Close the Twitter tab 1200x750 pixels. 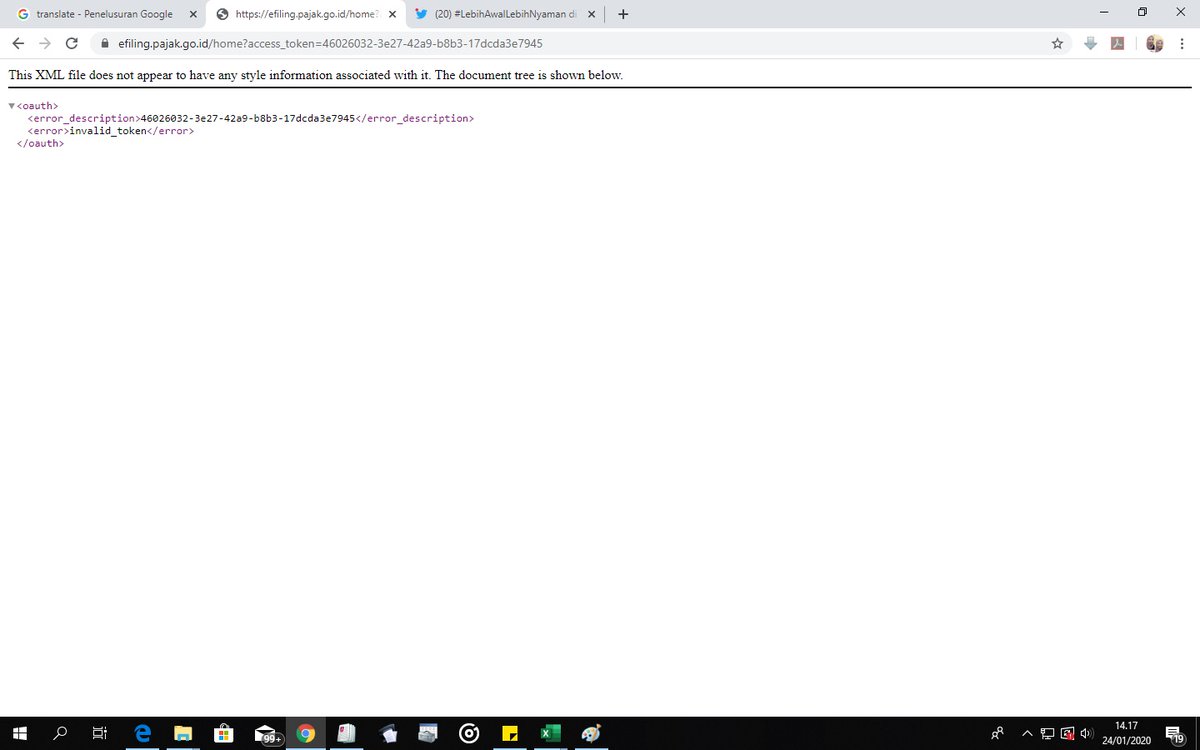592,14
